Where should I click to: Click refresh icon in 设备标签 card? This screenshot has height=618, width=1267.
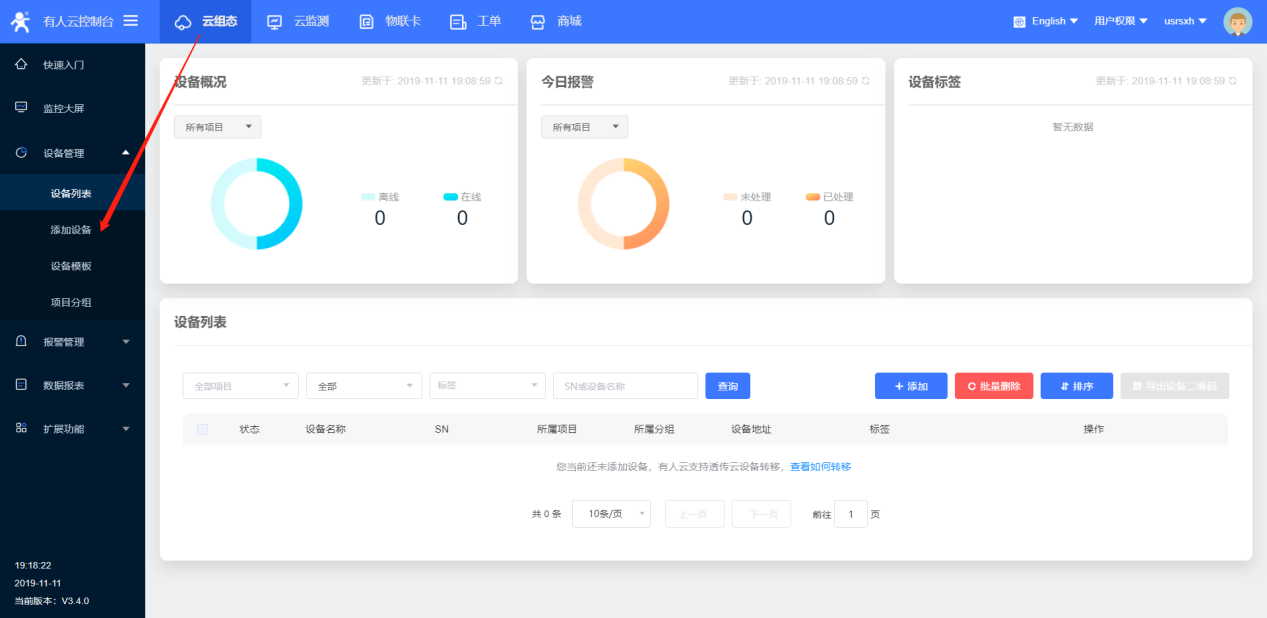[x=1232, y=81]
